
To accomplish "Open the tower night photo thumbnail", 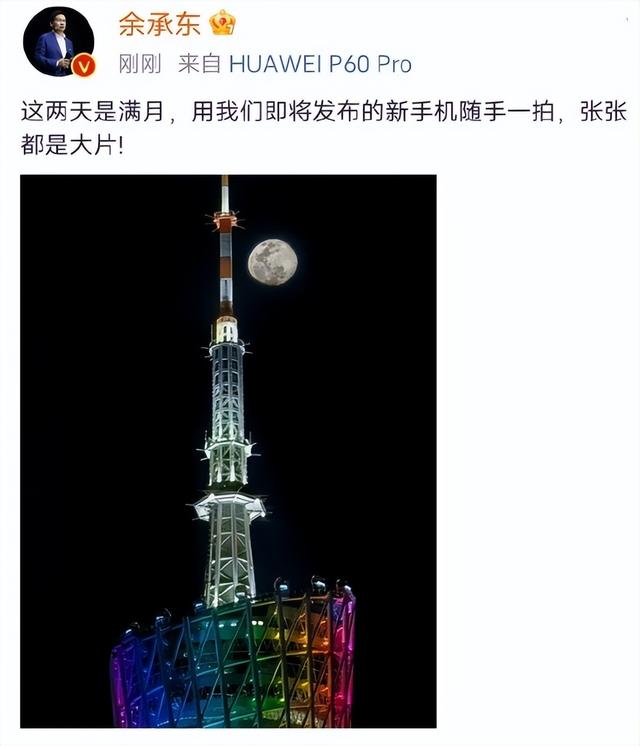I will [228, 451].
